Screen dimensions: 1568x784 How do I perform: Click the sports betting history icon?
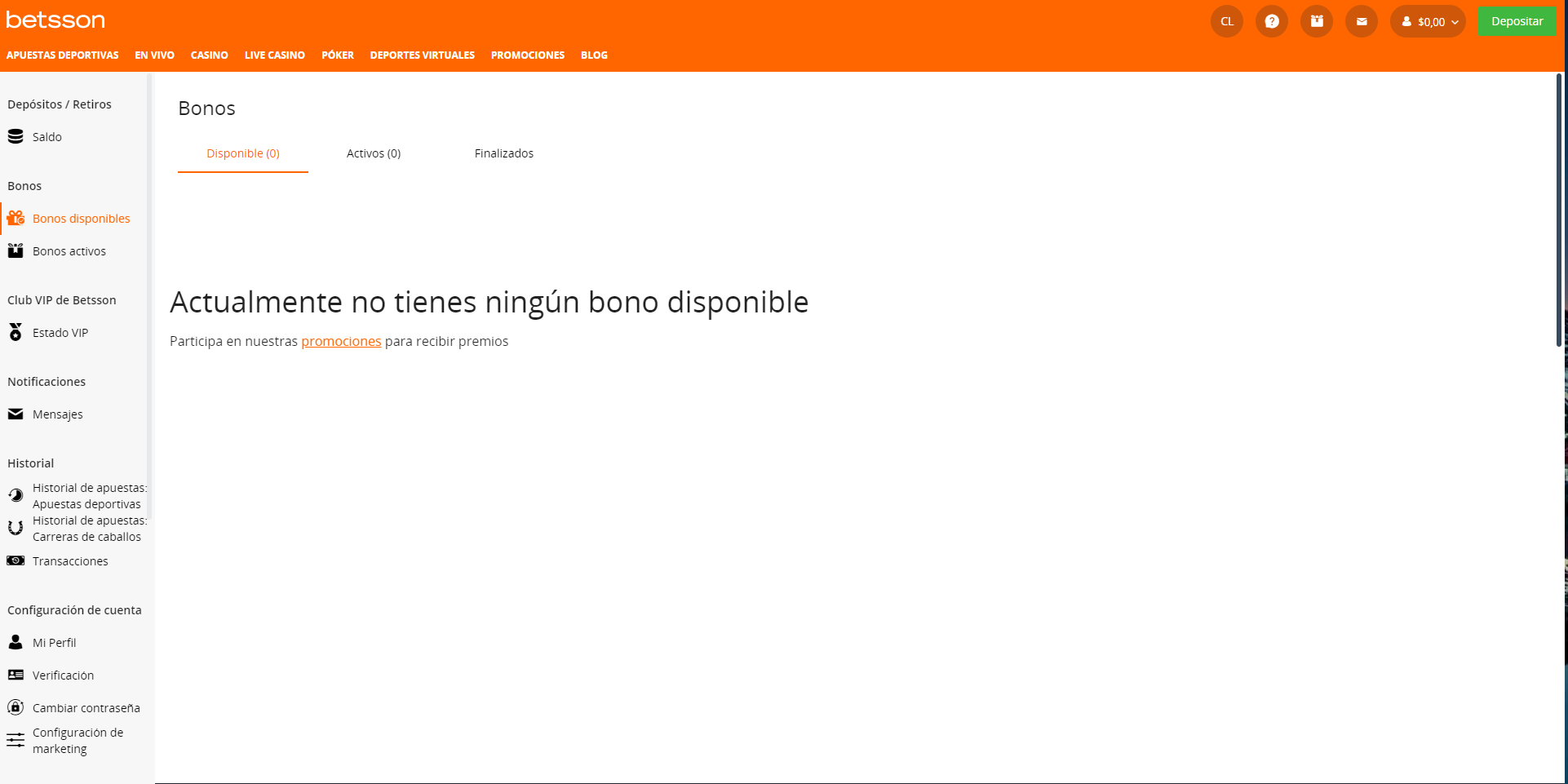16,495
